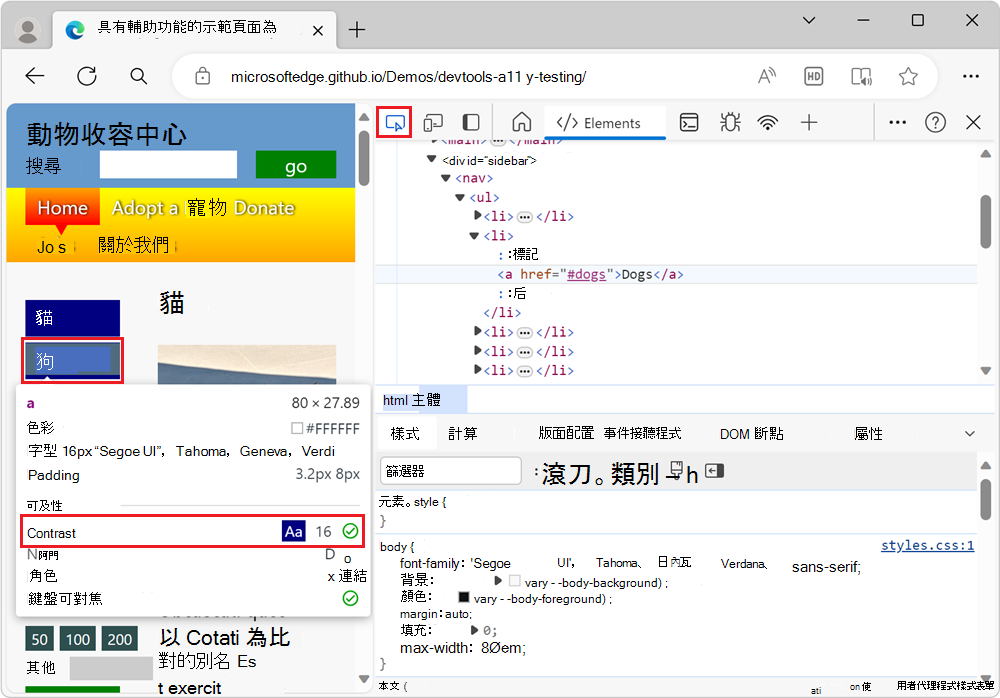Open the profile avatar icon

coord(27,30)
